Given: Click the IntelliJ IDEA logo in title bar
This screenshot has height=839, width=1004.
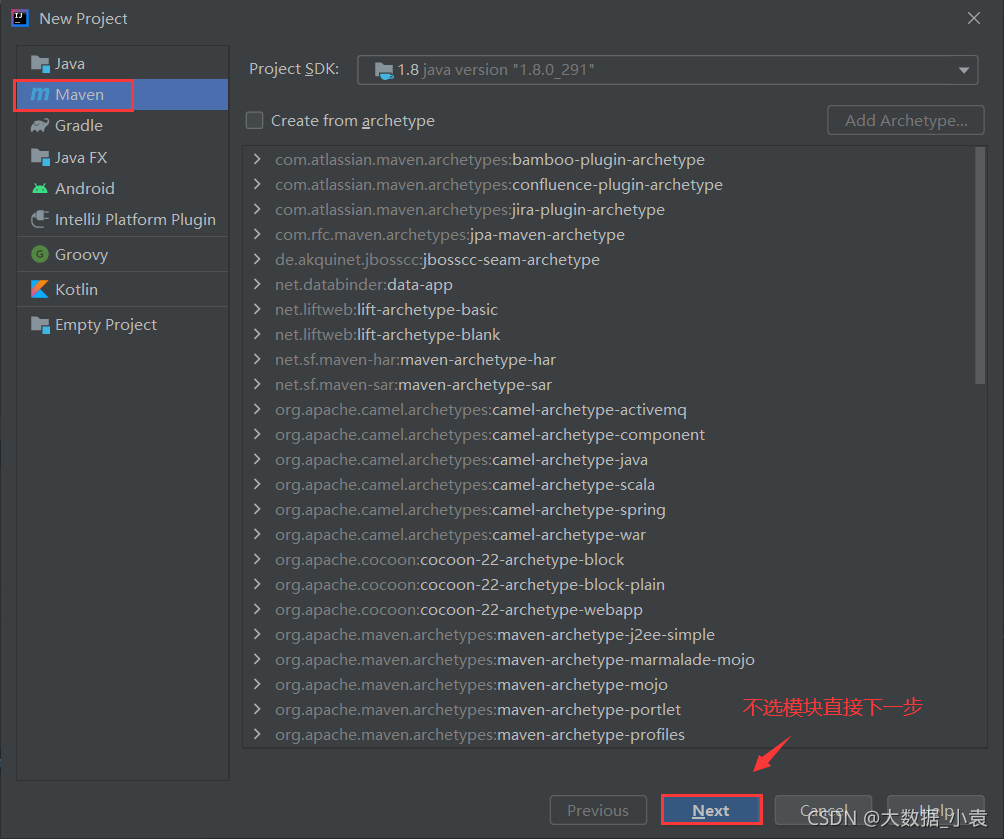Looking at the screenshot, I should (x=20, y=18).
